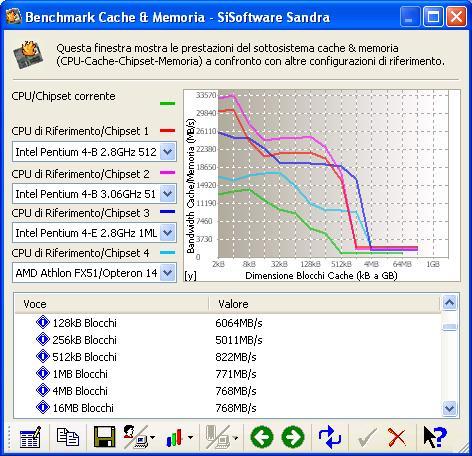Click info icon beside 256kB Blocchi
This screenshot has height=456, width=472.
click(43, 339)
